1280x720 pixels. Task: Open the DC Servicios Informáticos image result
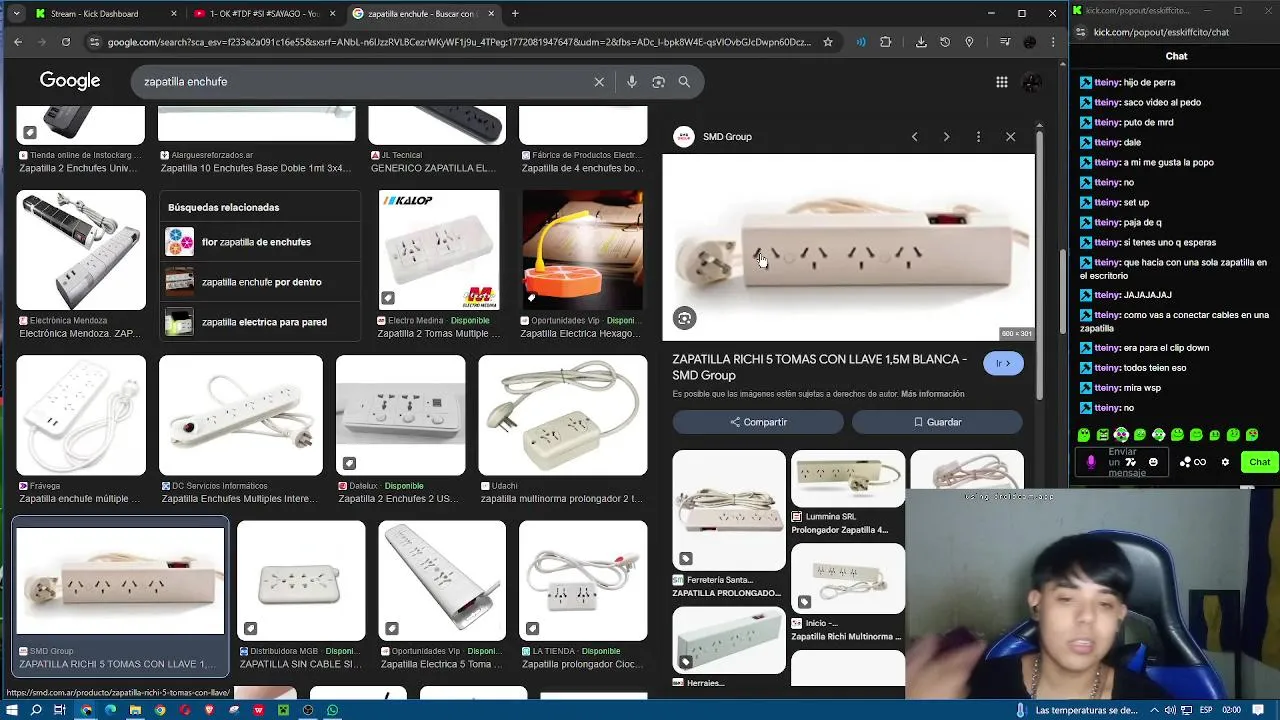tap(241, 415)
